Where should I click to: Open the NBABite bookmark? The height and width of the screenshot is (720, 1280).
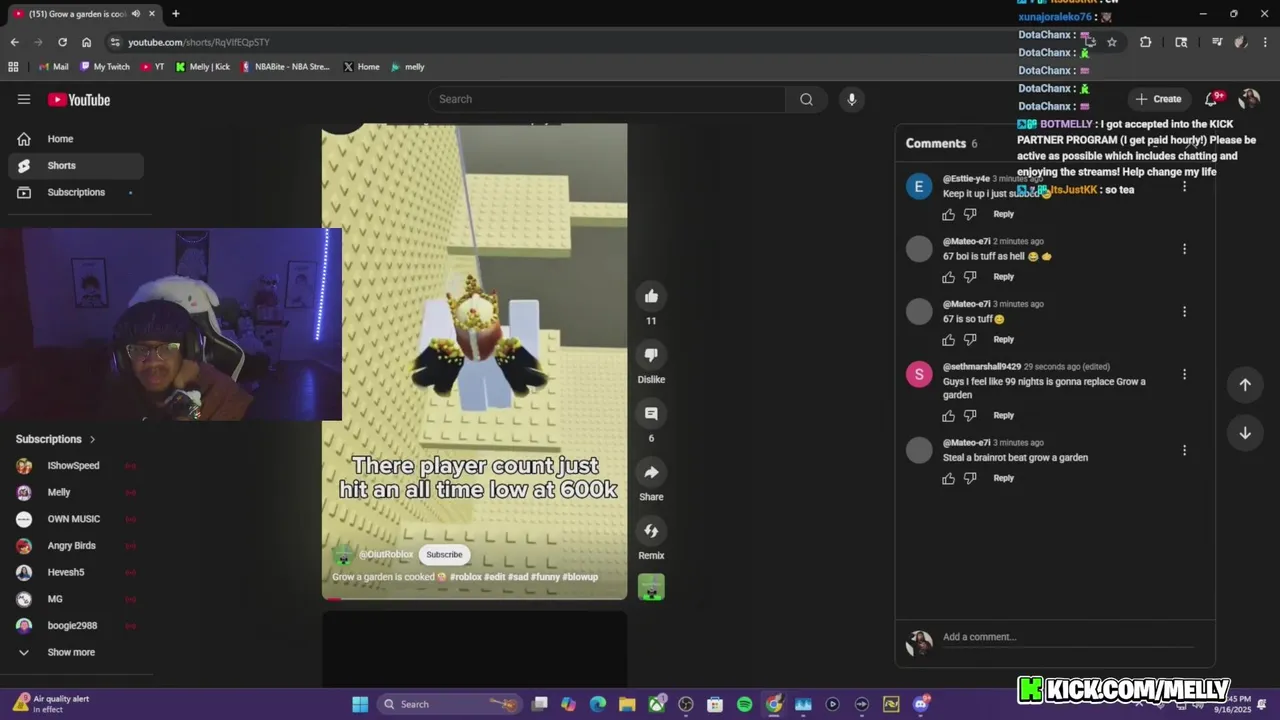pos(285,67)
